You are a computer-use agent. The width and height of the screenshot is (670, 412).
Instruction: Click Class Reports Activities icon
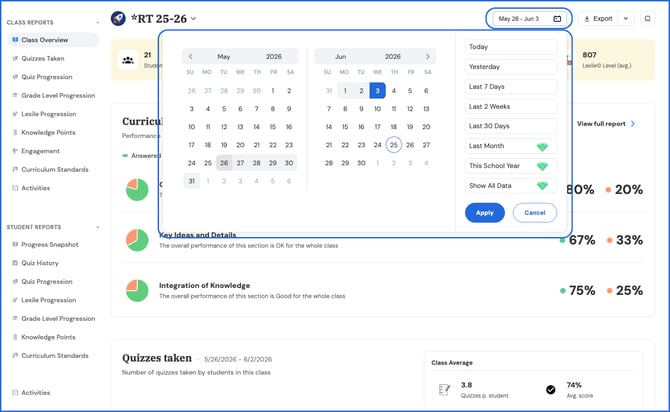tap(15, 188)
